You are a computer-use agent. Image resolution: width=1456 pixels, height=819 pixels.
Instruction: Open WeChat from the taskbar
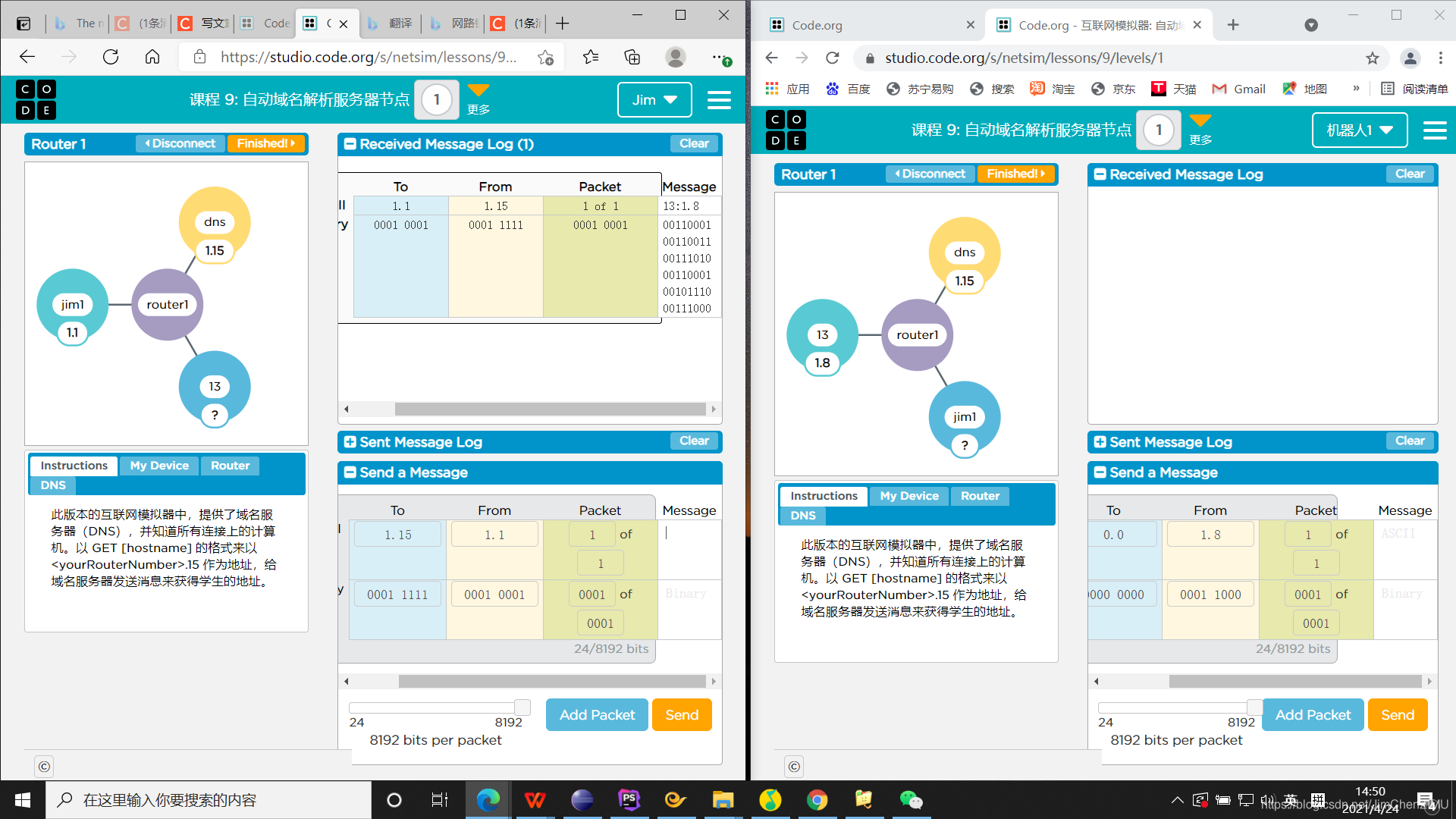click(x=910, y=800)
